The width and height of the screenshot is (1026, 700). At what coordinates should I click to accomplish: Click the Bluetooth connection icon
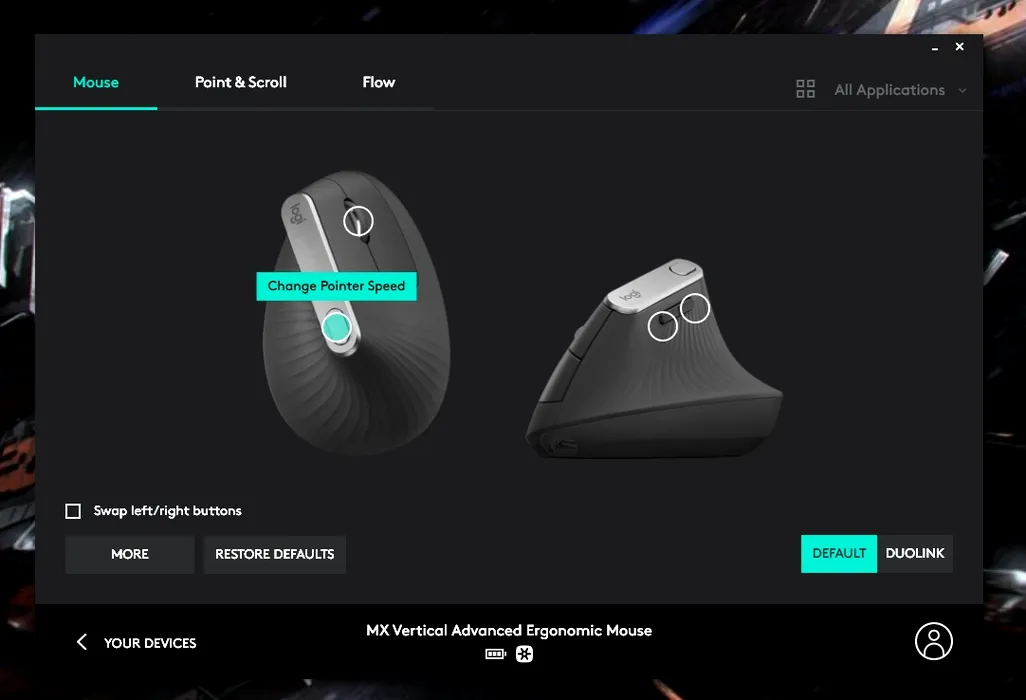pyautogui.click(x=524, y=654)
